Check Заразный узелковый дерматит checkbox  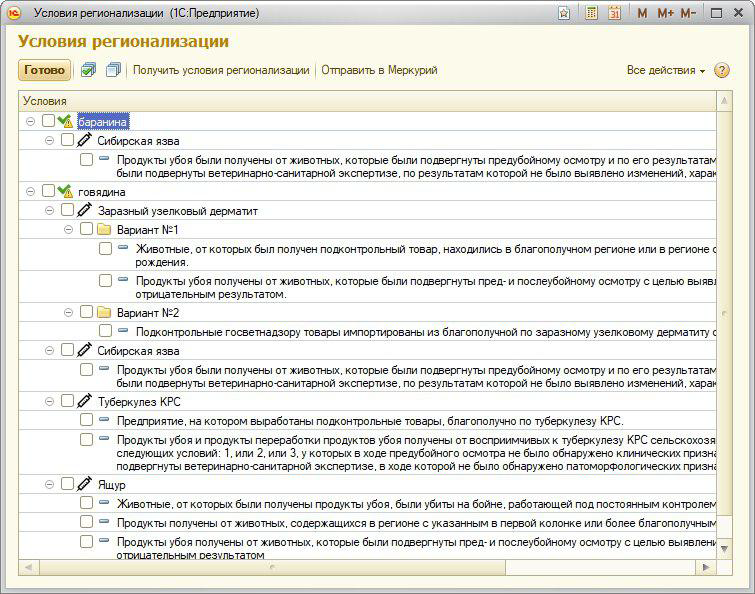pyautogui.click(x=67, y=210)
